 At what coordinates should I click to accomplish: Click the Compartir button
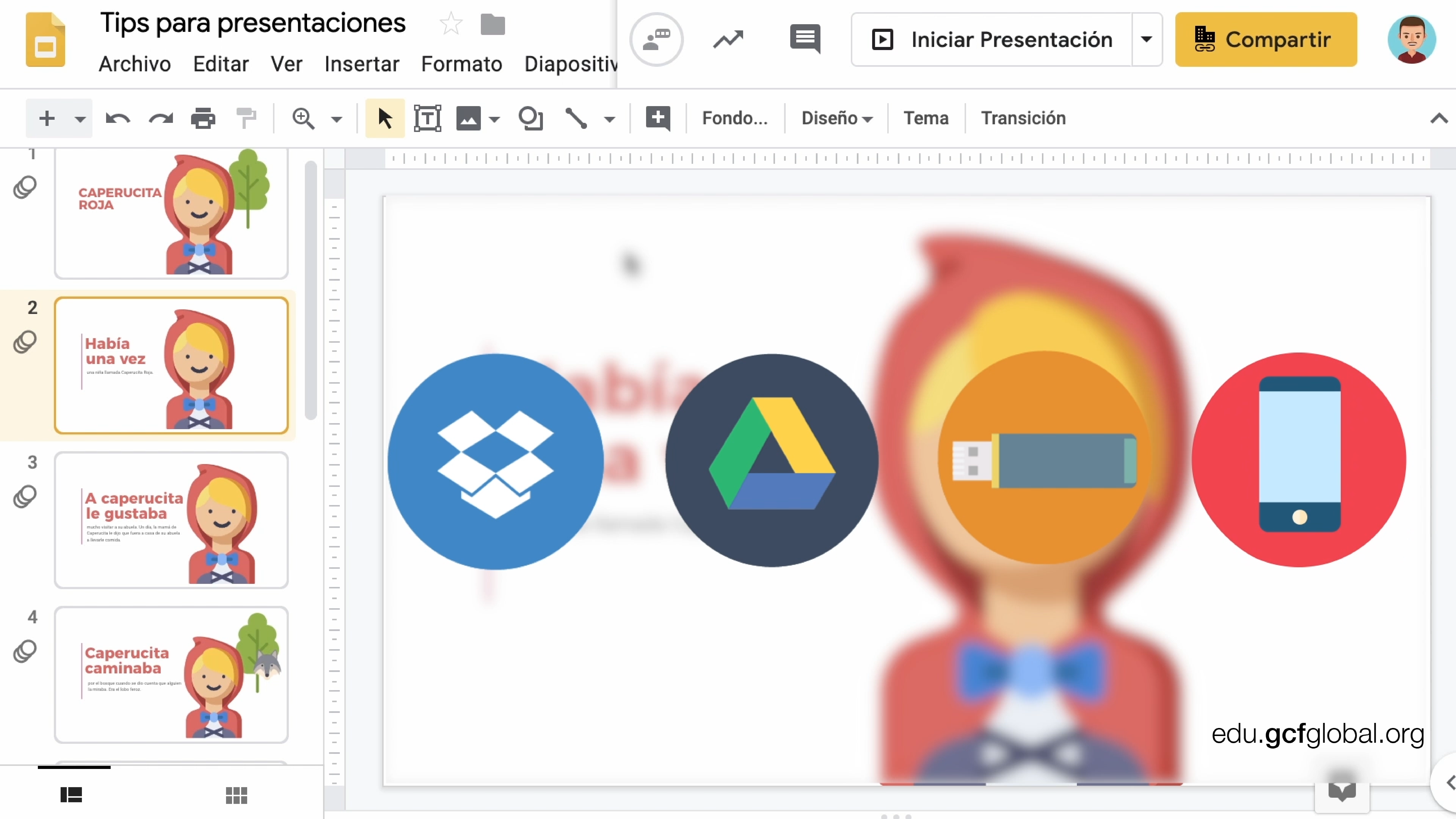coord(1266,39)
